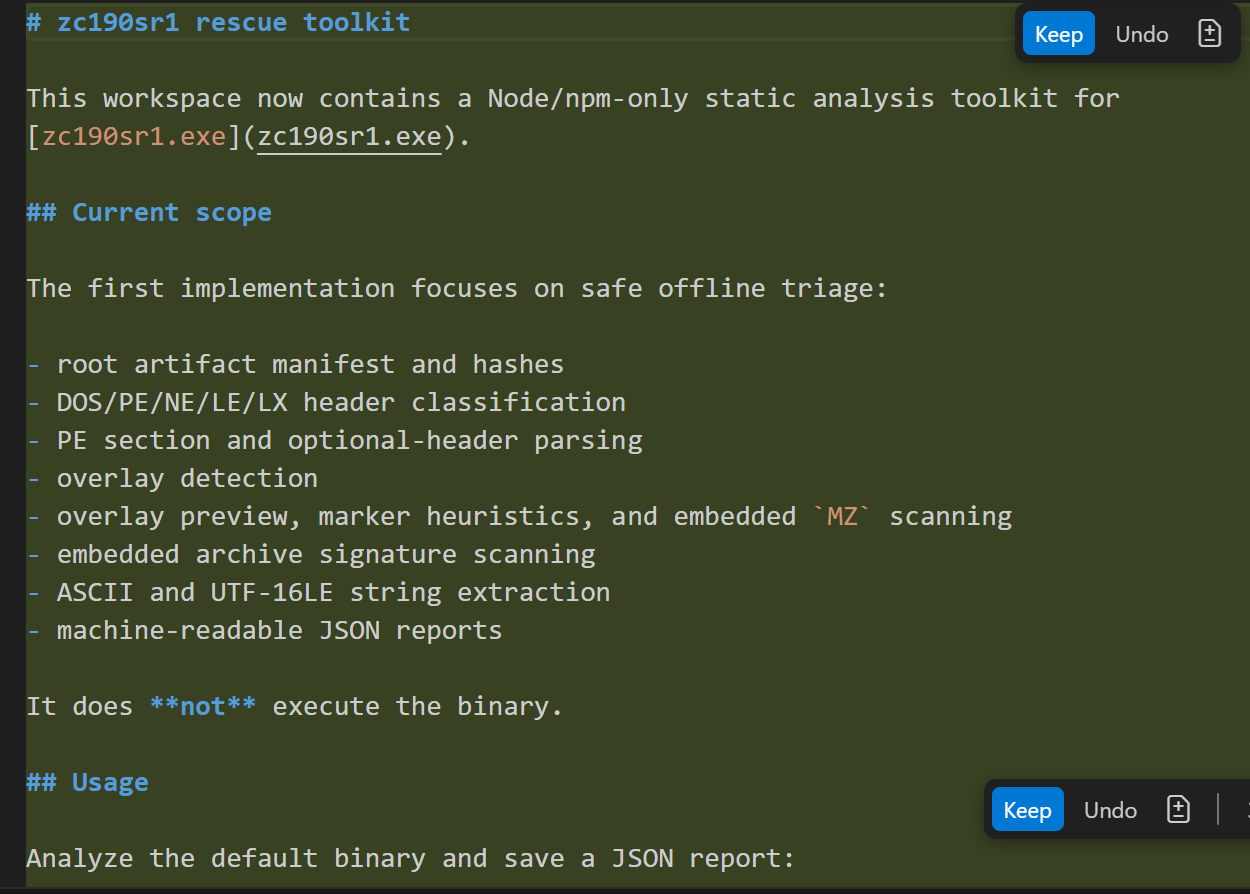Viewport: 1250px width, 894px height.
Task: Click the '## Current scope' heading
Action: (x=149, y=213)
